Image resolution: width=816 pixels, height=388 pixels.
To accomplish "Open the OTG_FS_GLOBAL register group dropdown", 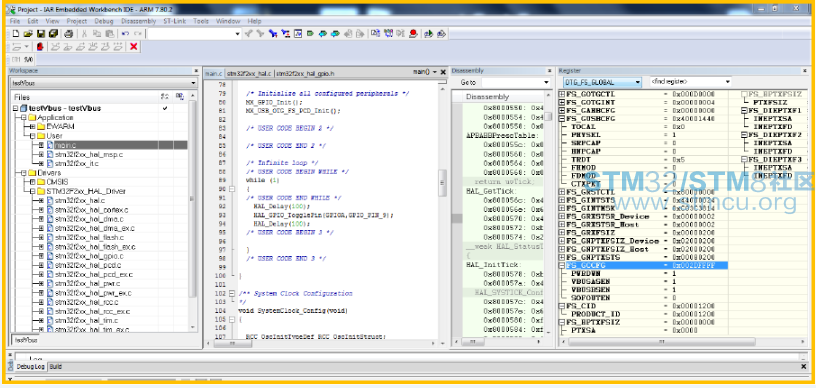I will pos(638,82).
